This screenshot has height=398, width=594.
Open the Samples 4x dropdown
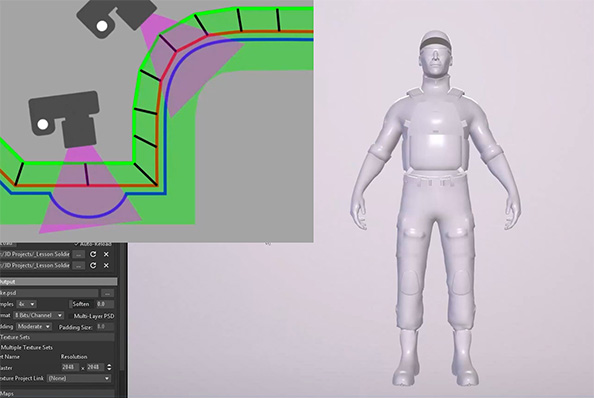pyautogui.click(x=27, y=304)
